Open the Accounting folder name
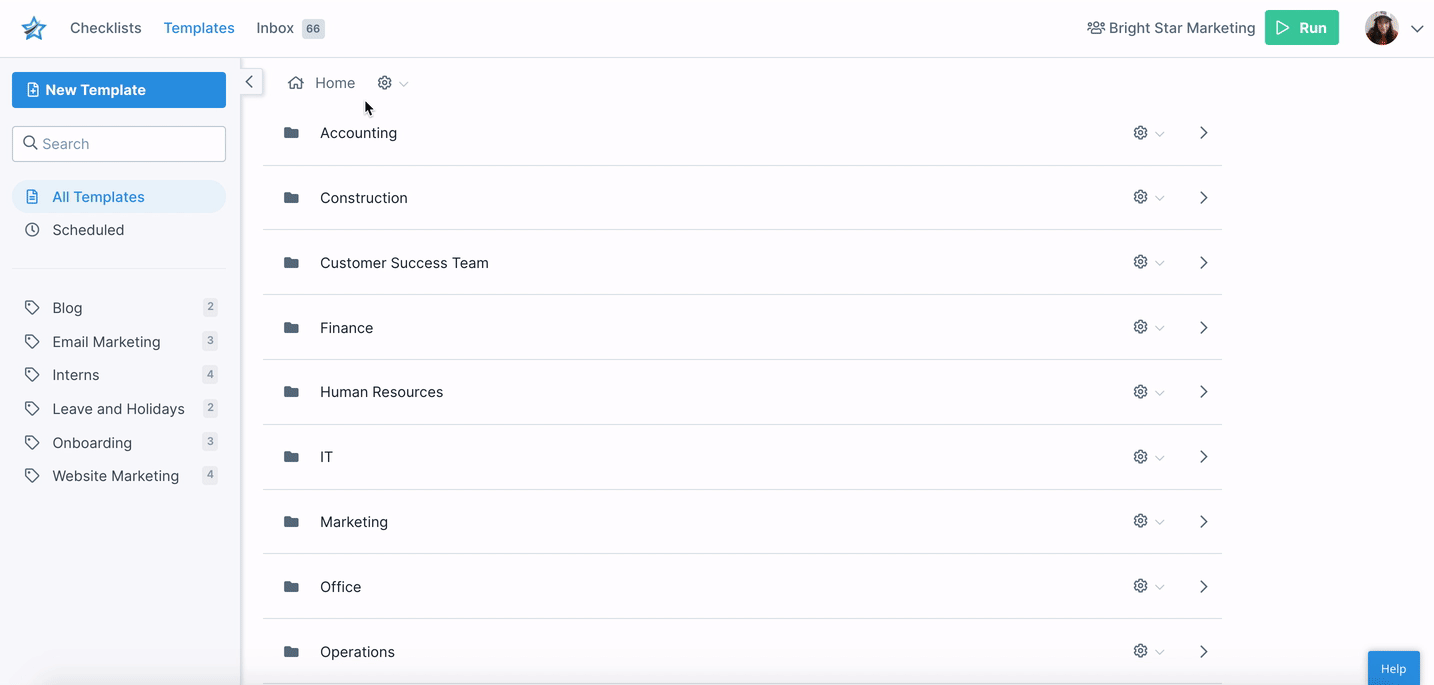 [x=358, y=133]
